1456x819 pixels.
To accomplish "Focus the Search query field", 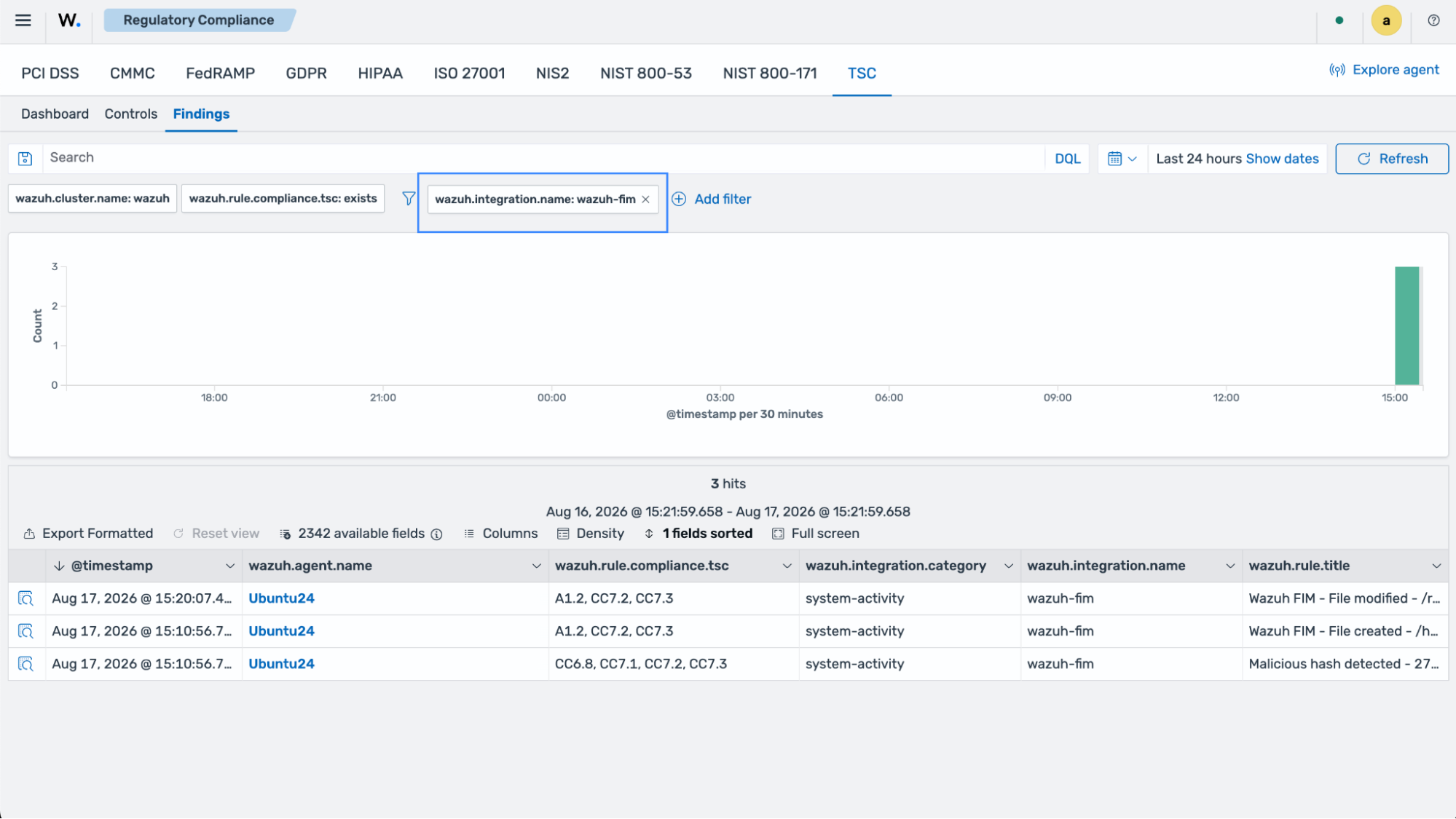I will (x=543, y=158).
